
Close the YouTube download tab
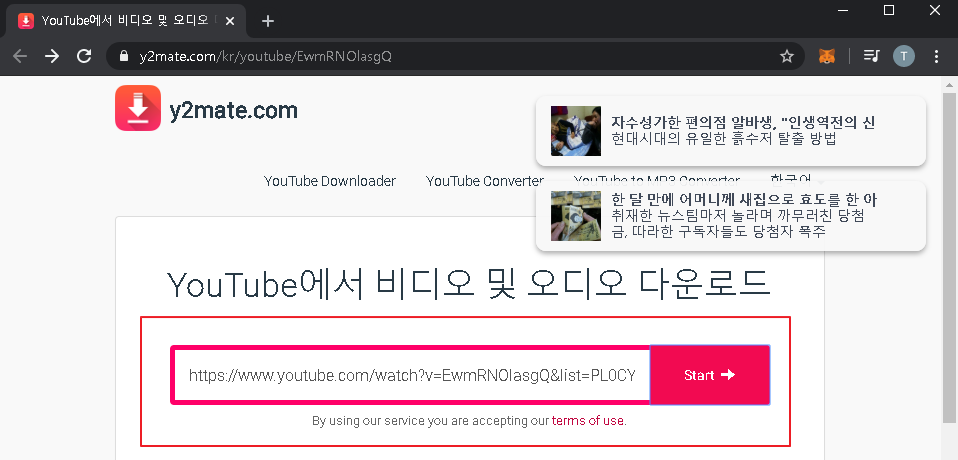click(x=230, y=21)
